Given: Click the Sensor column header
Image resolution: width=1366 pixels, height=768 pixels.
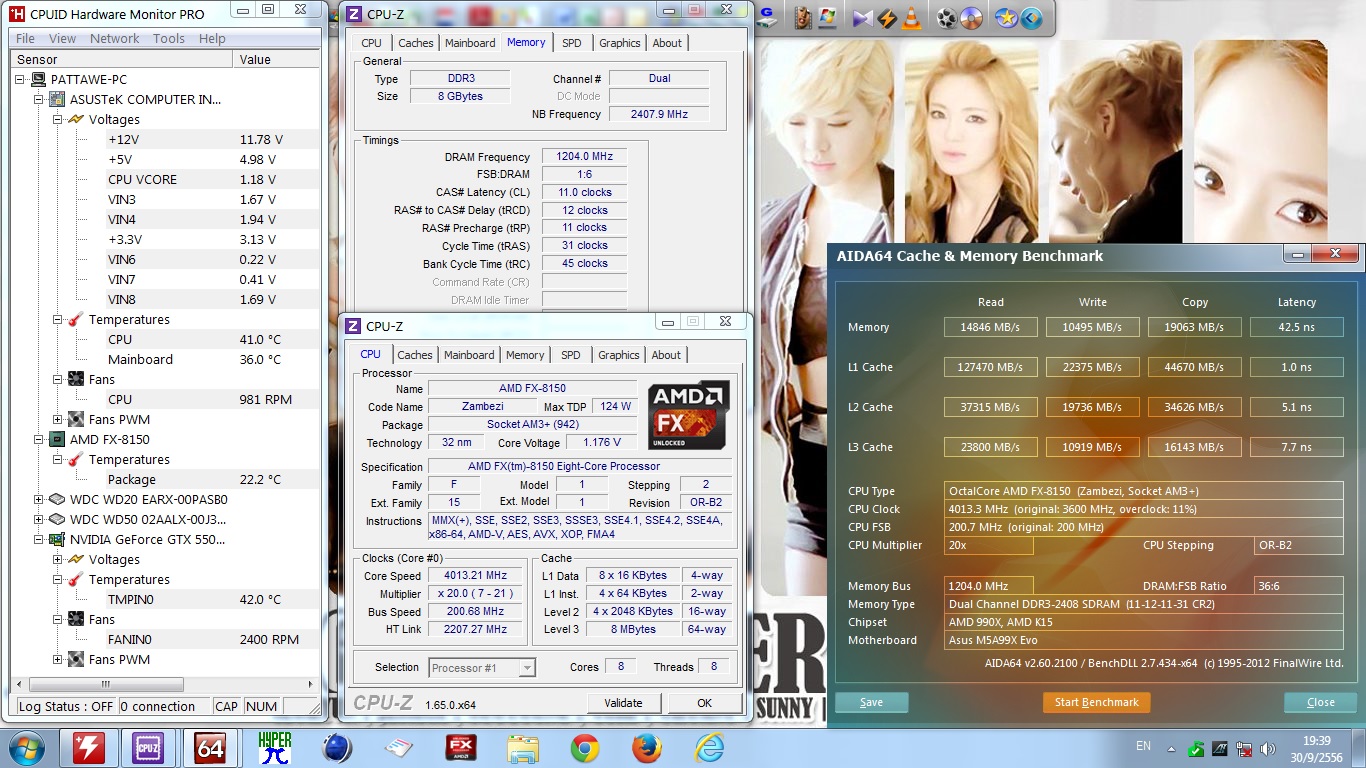Looking at the screenshot, I should [122, 60].
